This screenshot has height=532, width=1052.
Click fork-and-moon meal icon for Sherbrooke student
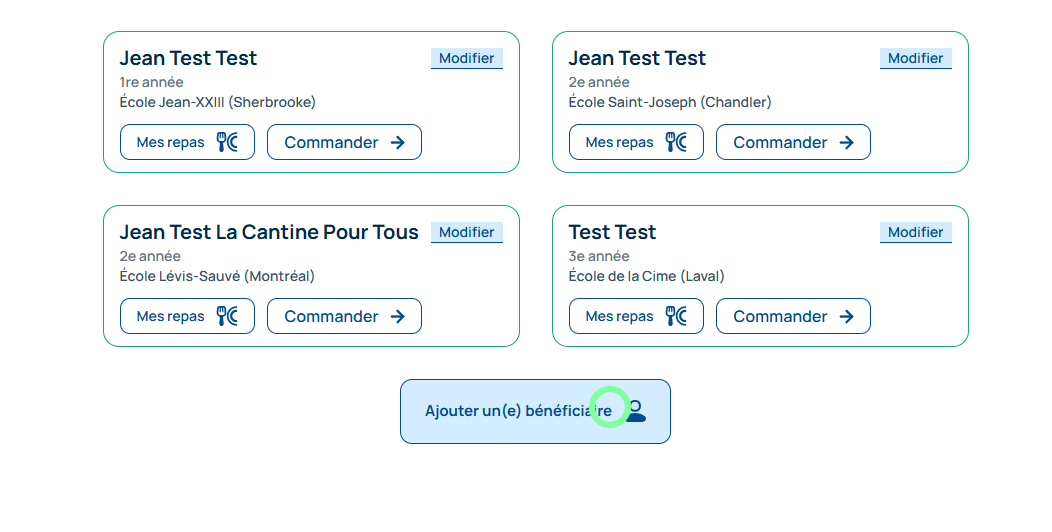tap(228, 142)
